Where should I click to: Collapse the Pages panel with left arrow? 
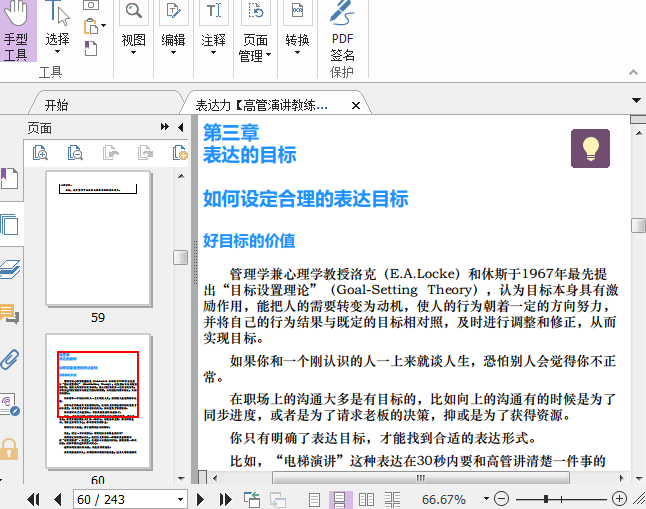point(180,127)
